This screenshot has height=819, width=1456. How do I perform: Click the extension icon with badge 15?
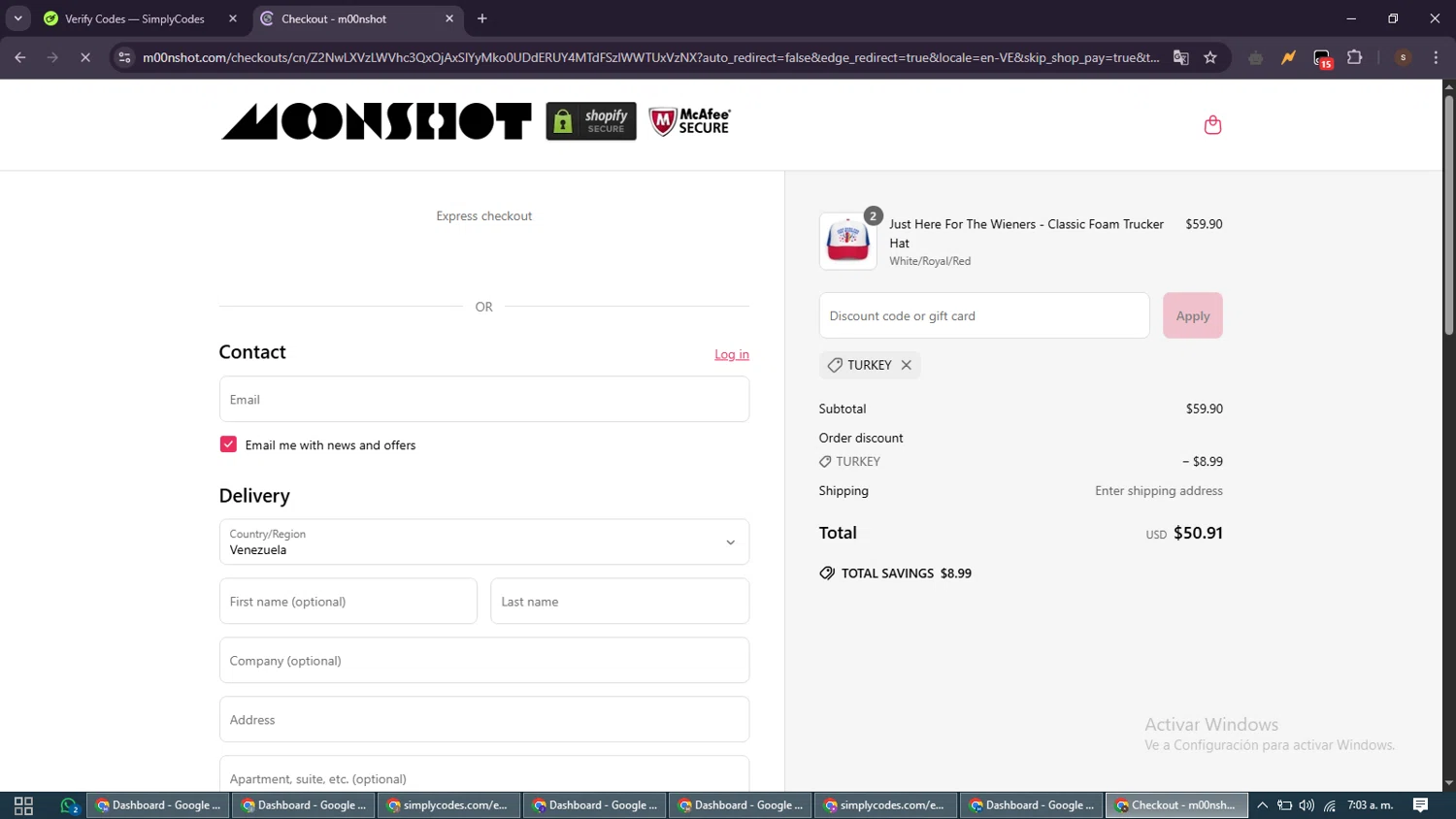click(1322, 58)
